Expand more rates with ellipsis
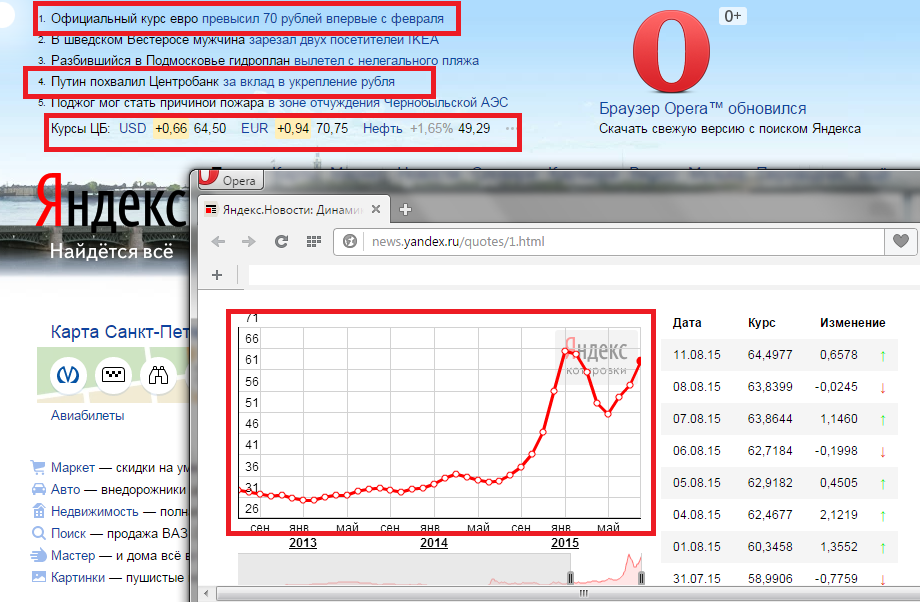This screenshot has height=602, width=920. point(510,128)
